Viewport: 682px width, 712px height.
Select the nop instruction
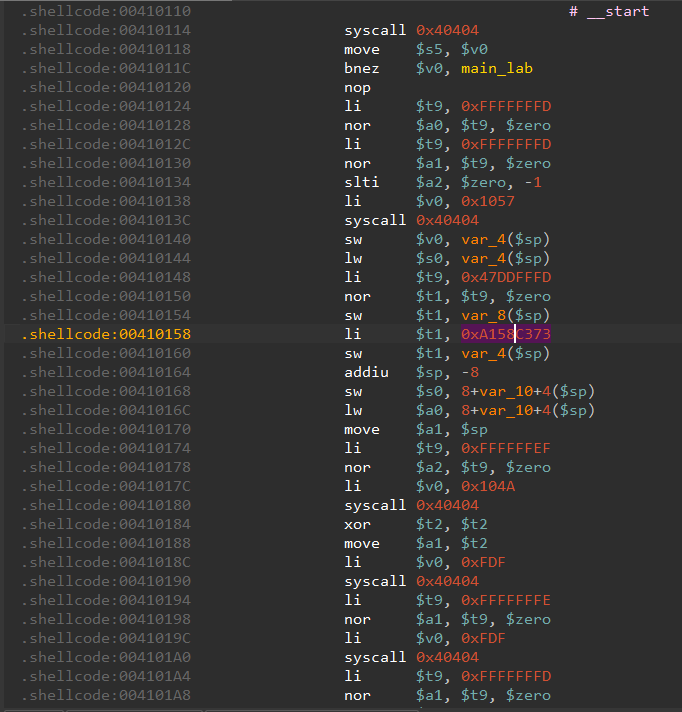pyautogui.click(x=357, y=87)
